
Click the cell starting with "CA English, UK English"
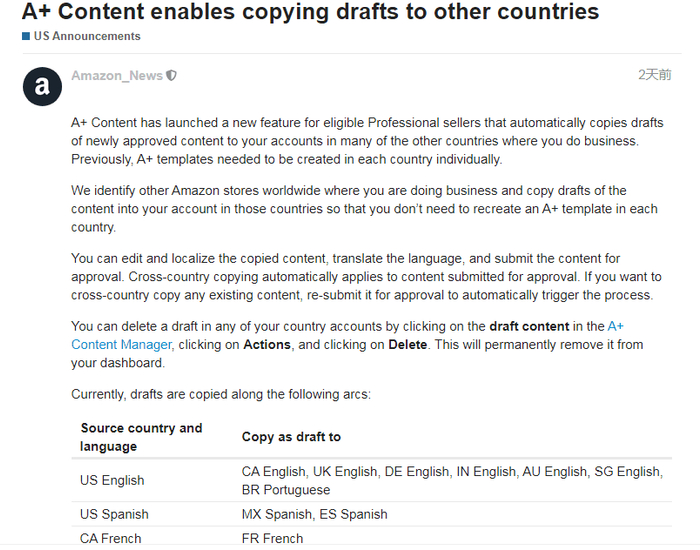click(x=451, y=480)
